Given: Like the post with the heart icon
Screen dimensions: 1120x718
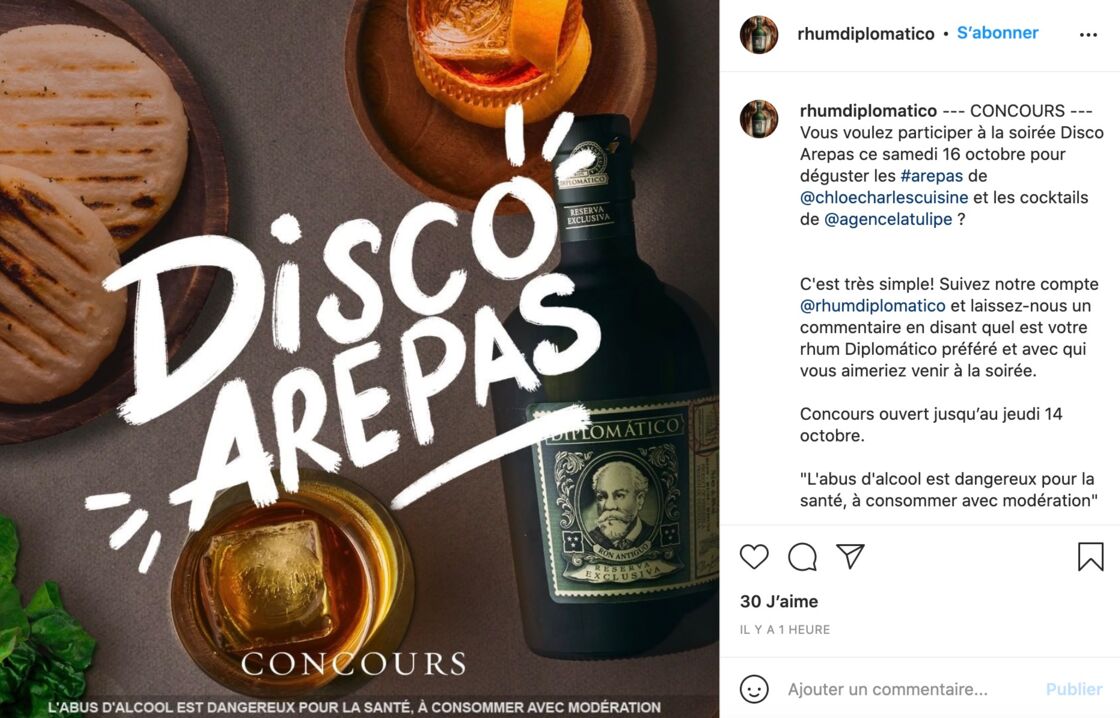Looking at the screenshot, I should (754, 557).
